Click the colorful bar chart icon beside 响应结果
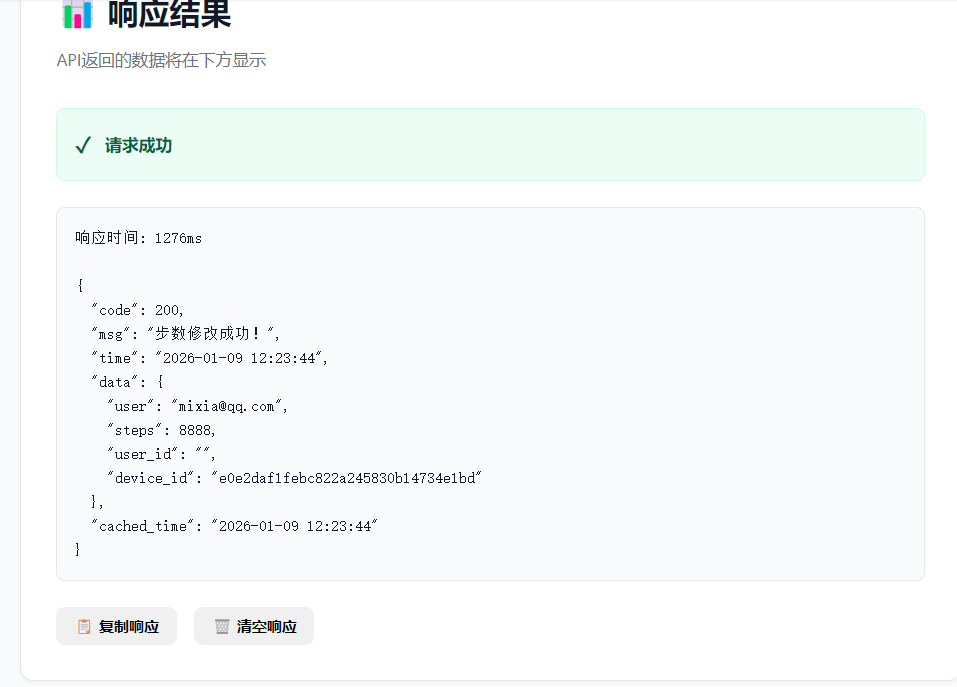 click(77, 14)
